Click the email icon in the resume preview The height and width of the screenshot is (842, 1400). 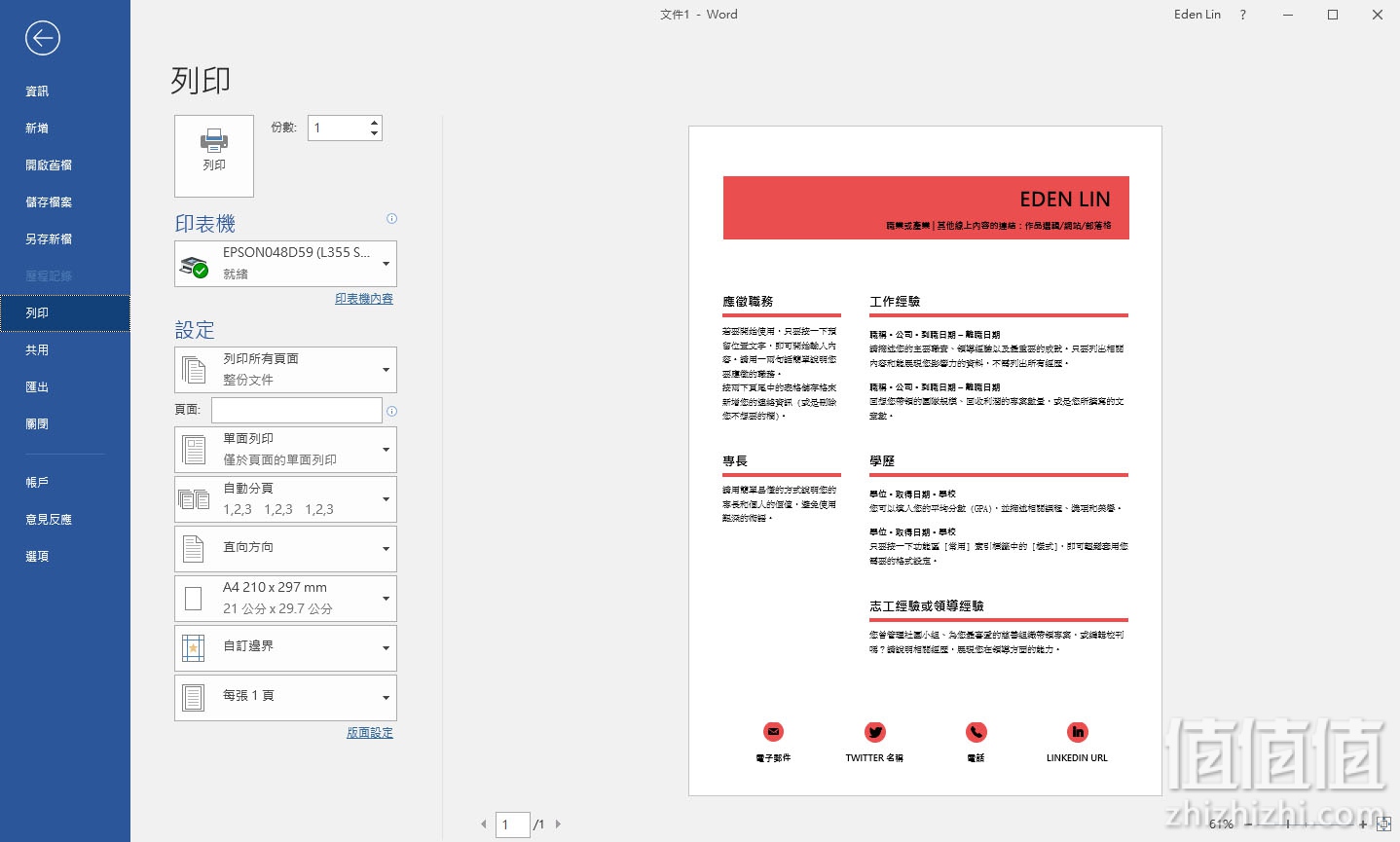[773, 732]
